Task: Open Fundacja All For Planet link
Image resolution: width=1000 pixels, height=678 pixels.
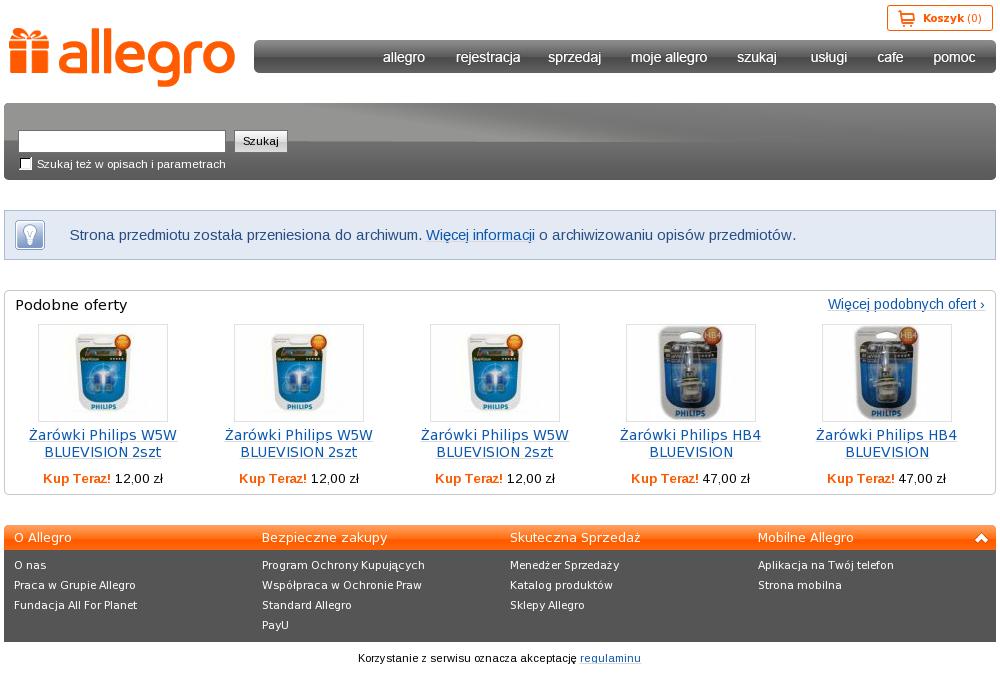Action: (x=75, y=605)
